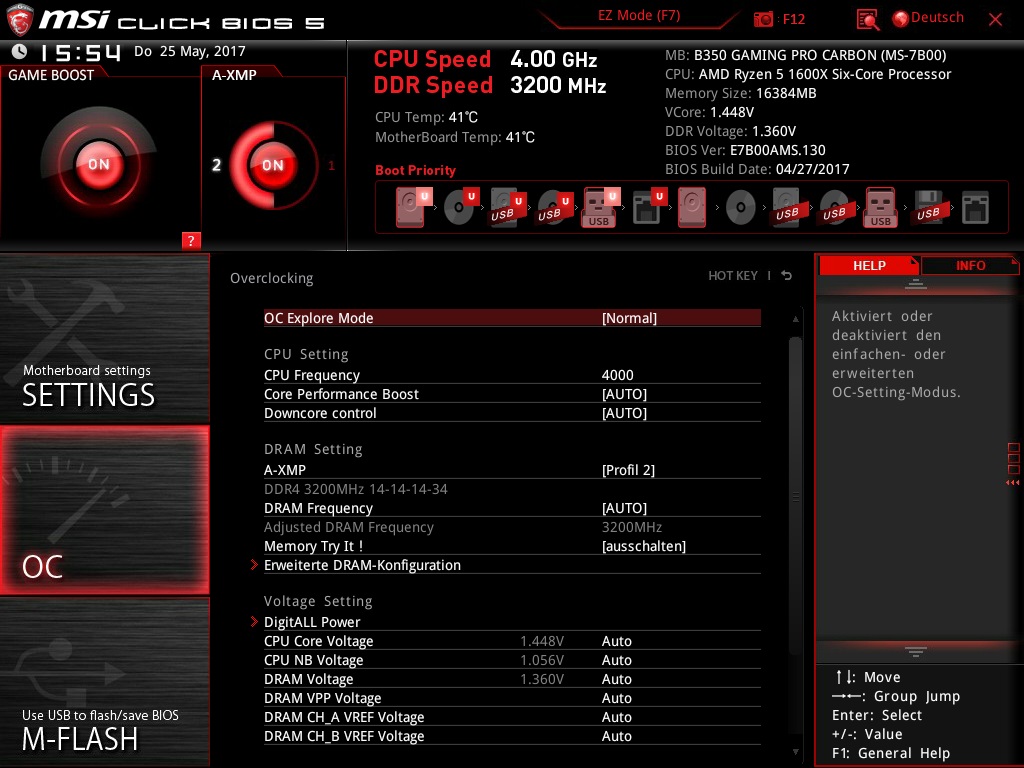Viewport: 1024px width, 768px height.
Task: Click the clock icon beside the time
Action: [x=20, y=52]
